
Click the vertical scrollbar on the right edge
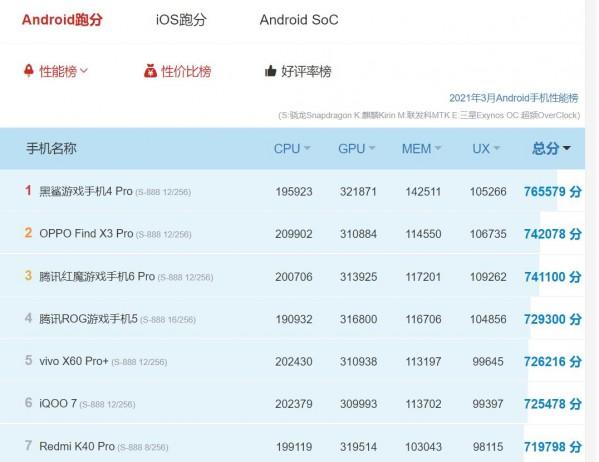click(x=591, y=231)
